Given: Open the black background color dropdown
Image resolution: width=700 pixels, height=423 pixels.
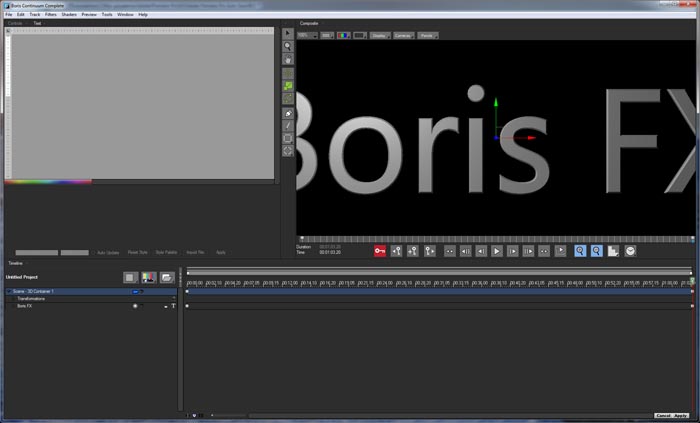Looking at the screenshot, I should pyautogui.click(x=360, y=35).
